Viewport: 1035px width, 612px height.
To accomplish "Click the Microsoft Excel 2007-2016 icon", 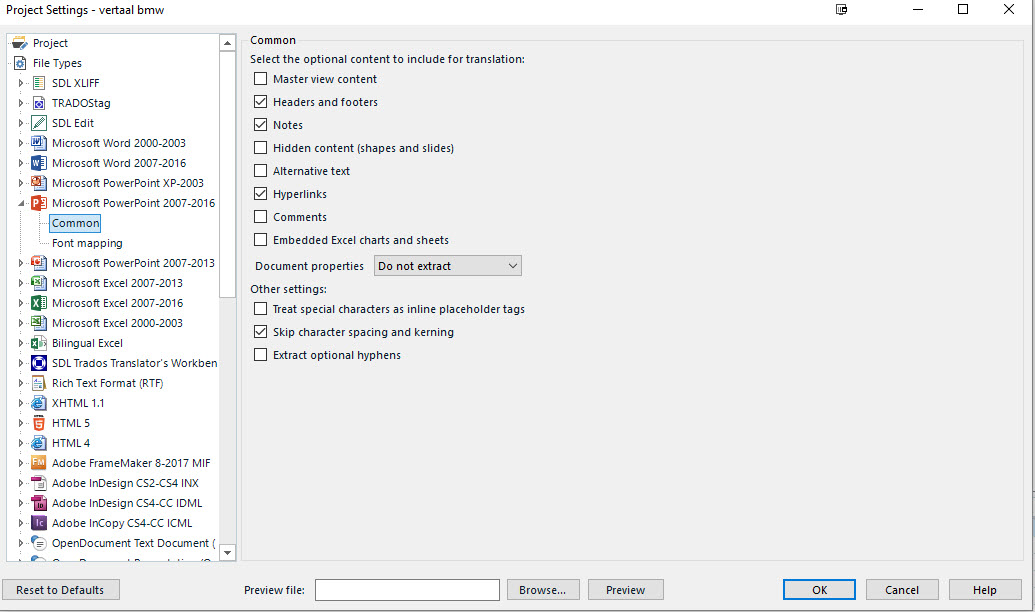I will pyautogui.click(x=39, y=303).
